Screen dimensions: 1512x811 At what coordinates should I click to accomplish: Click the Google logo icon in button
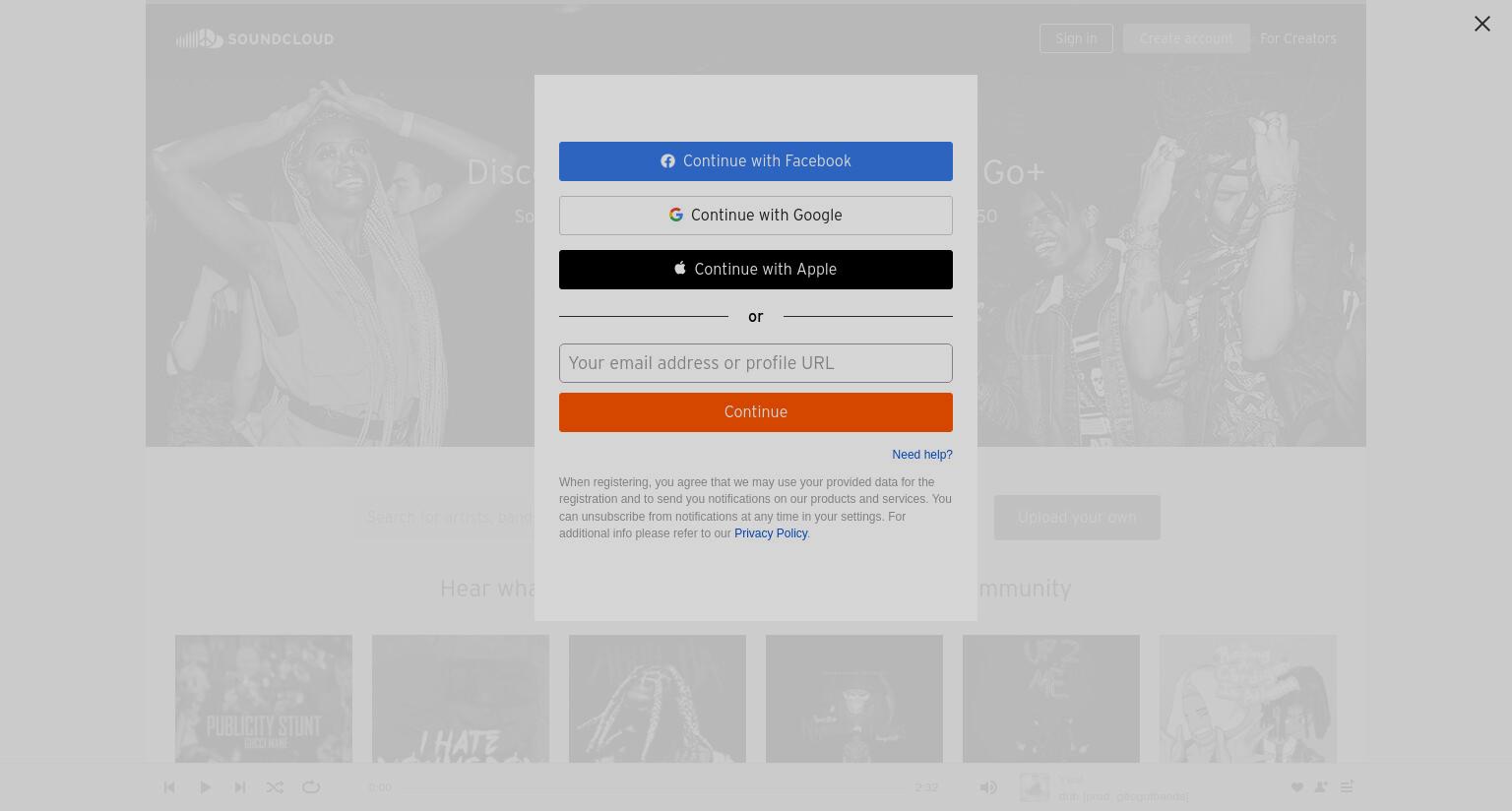coord(675,215)
